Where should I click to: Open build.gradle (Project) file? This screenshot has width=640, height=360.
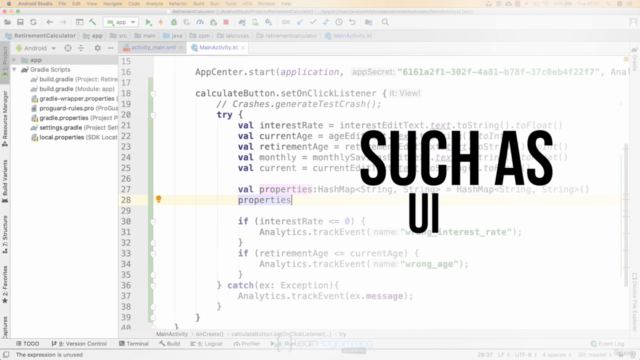tap(74, 79)
